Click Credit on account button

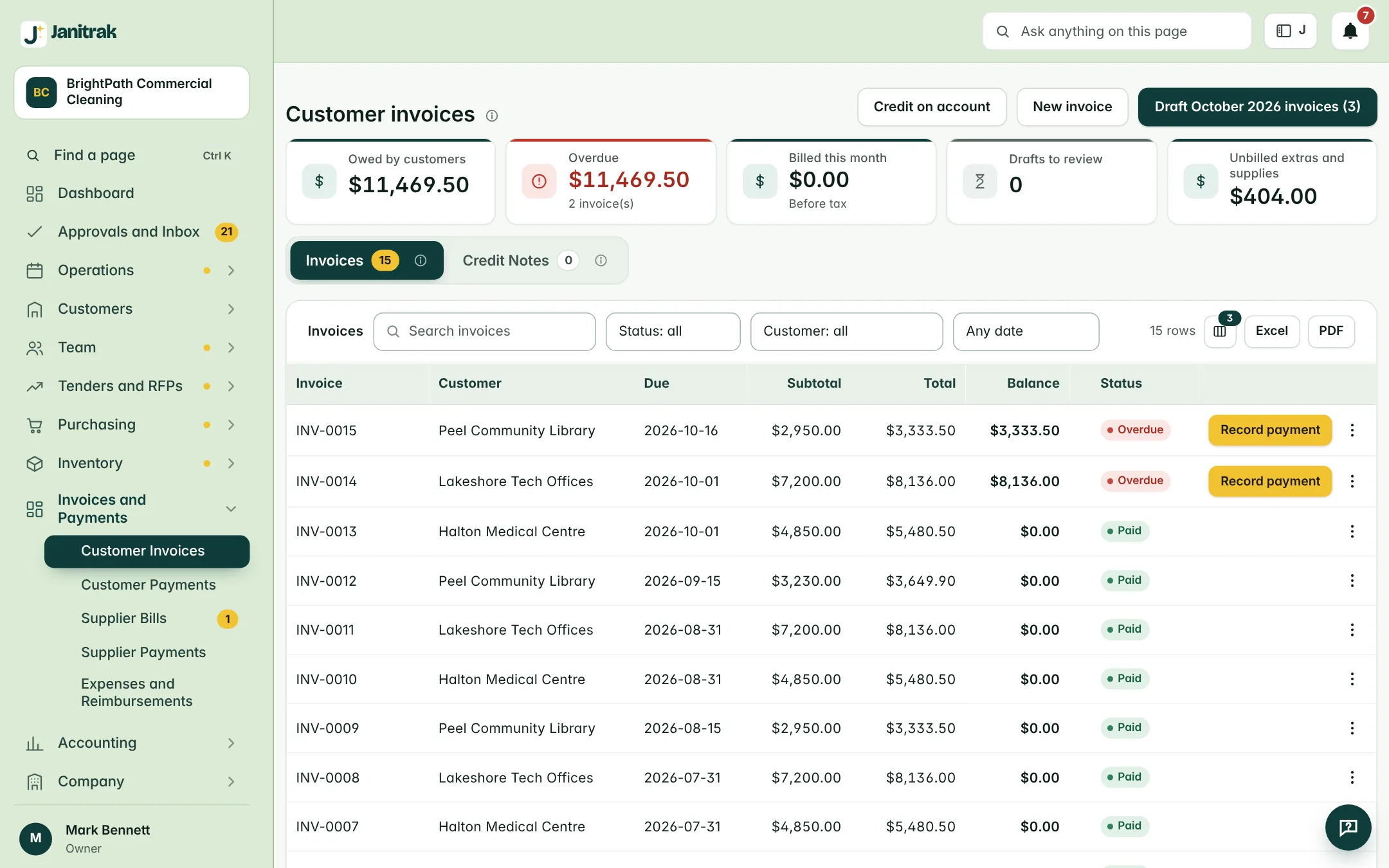tap(932, 107)
